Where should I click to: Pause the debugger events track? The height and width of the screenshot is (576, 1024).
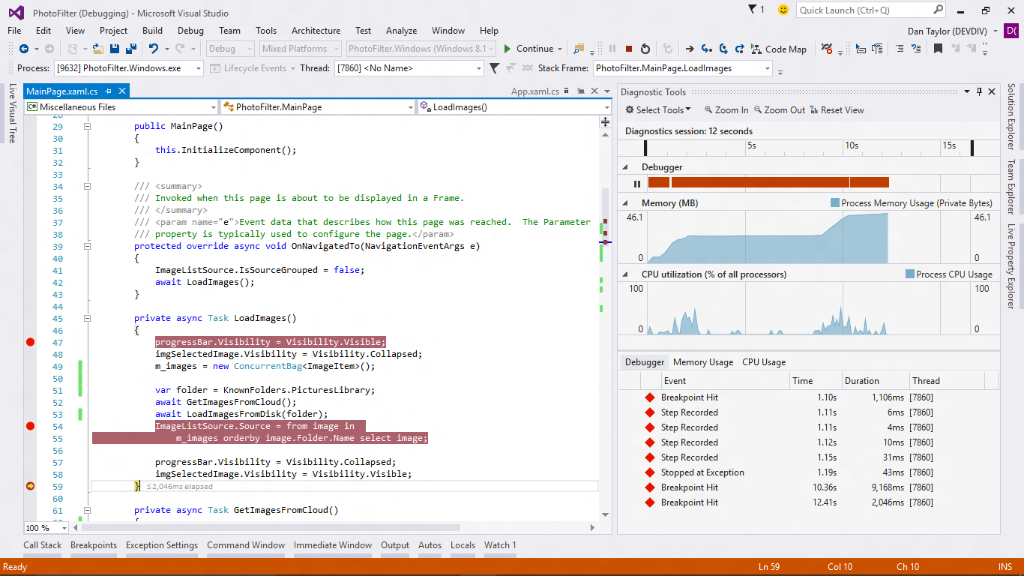point(637,184)
